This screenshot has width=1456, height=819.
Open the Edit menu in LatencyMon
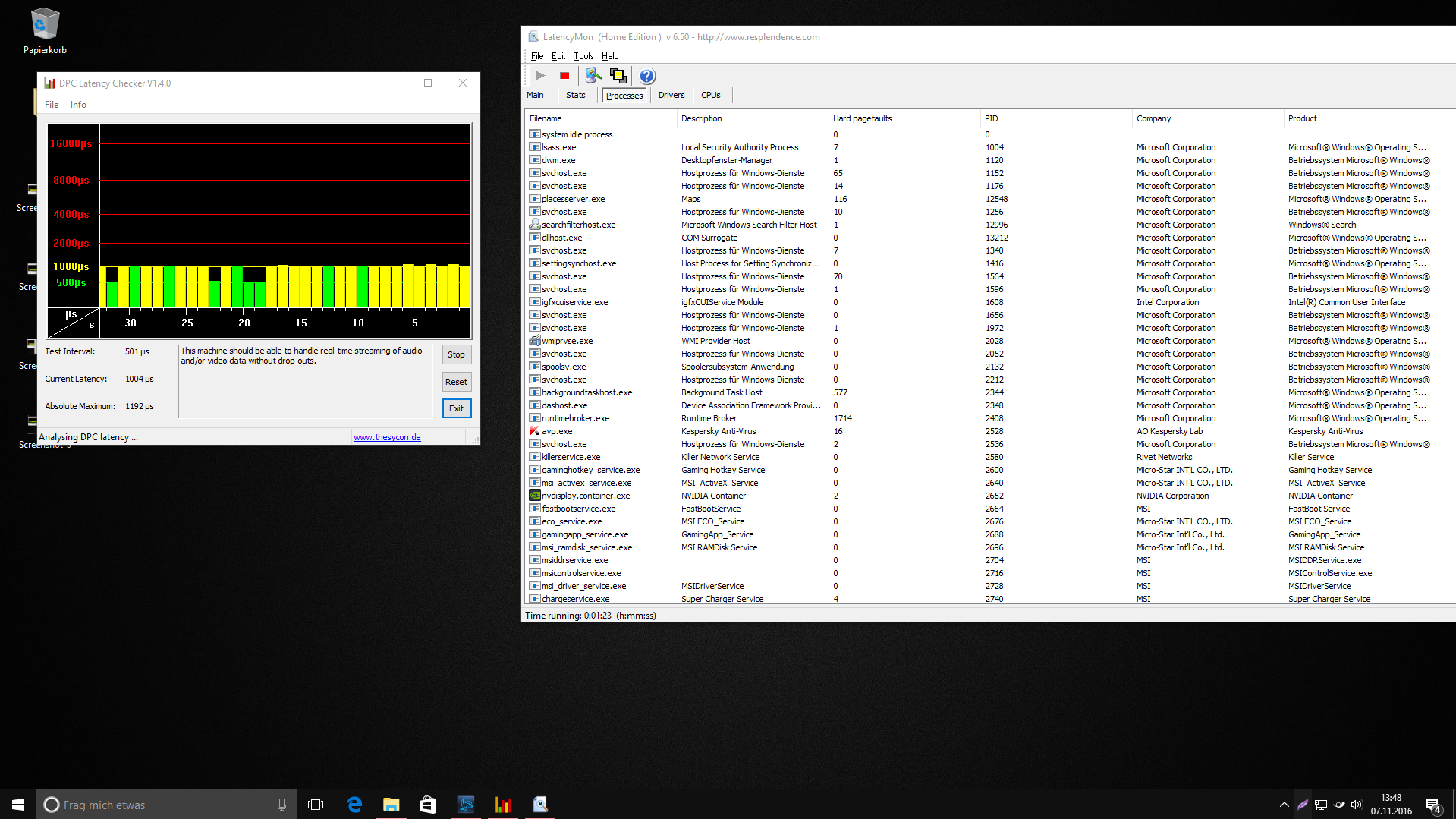(x=558, y=56)
